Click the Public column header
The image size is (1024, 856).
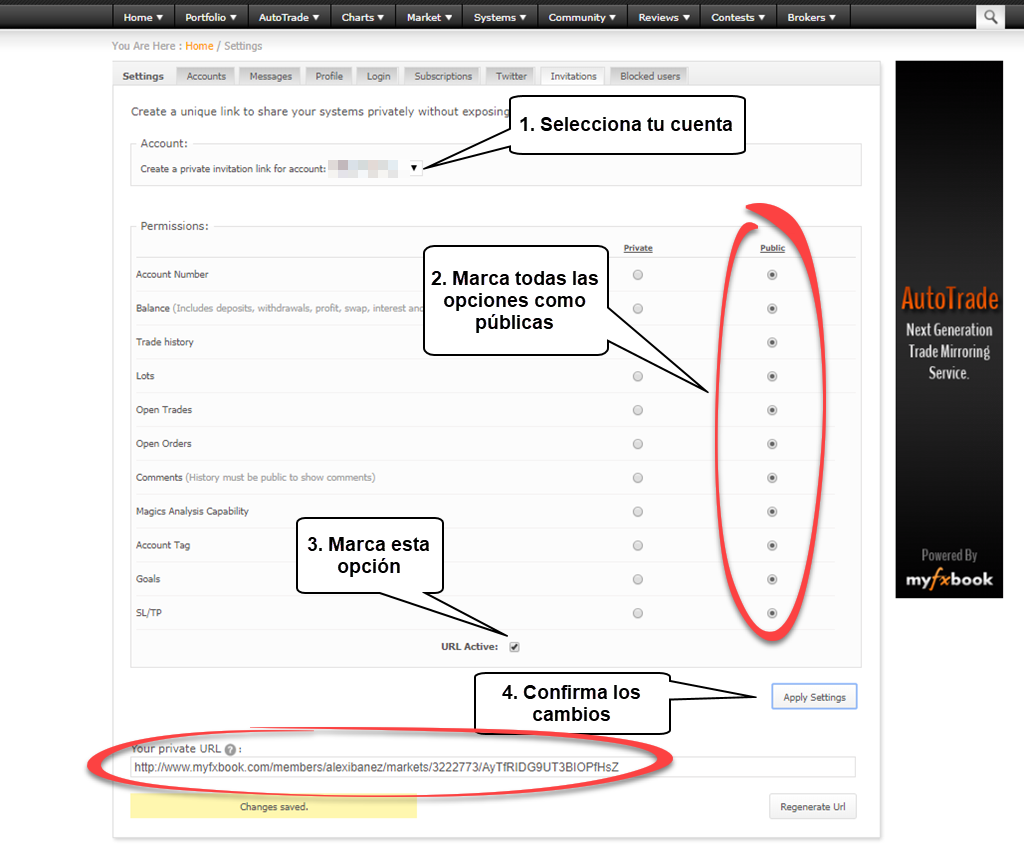coord(772,248)
